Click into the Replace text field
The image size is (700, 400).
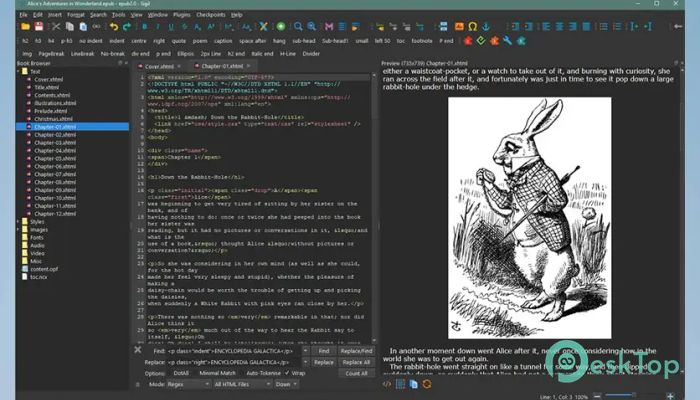point(233,362)
